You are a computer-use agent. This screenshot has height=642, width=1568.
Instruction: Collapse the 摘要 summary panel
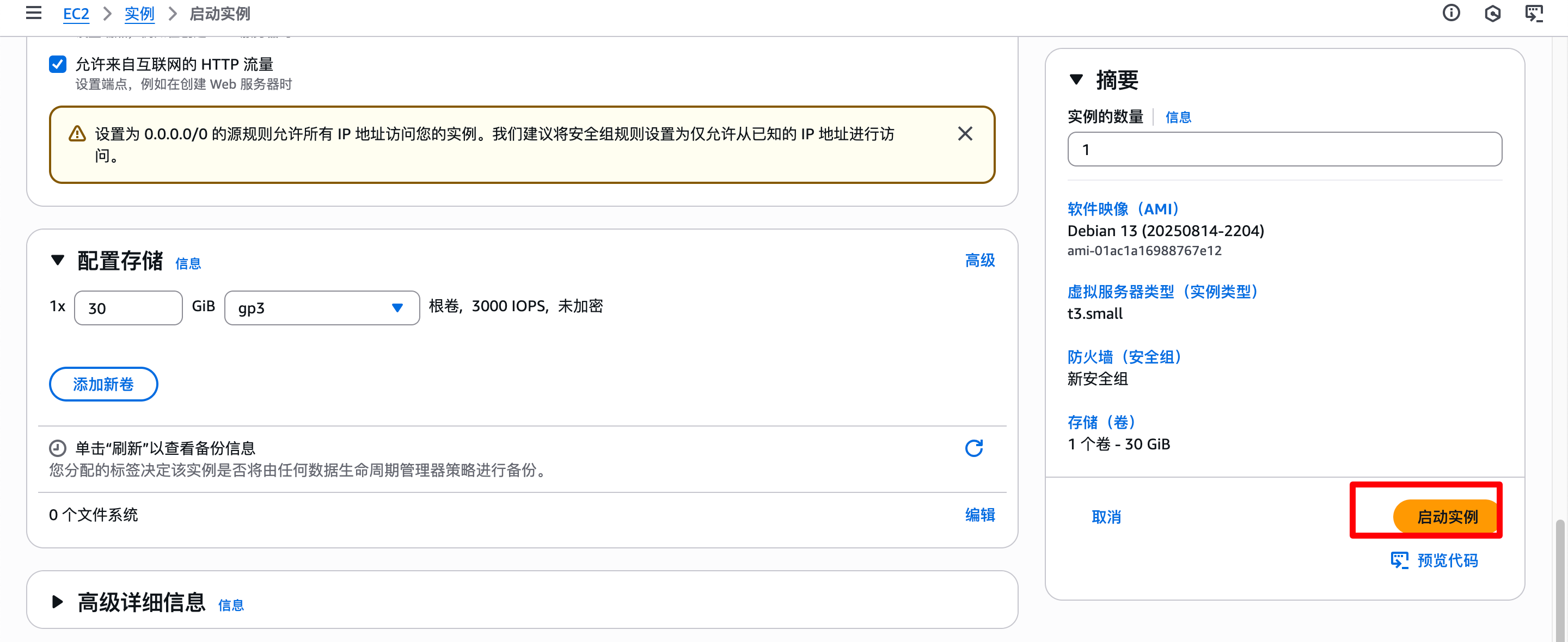1076,80
